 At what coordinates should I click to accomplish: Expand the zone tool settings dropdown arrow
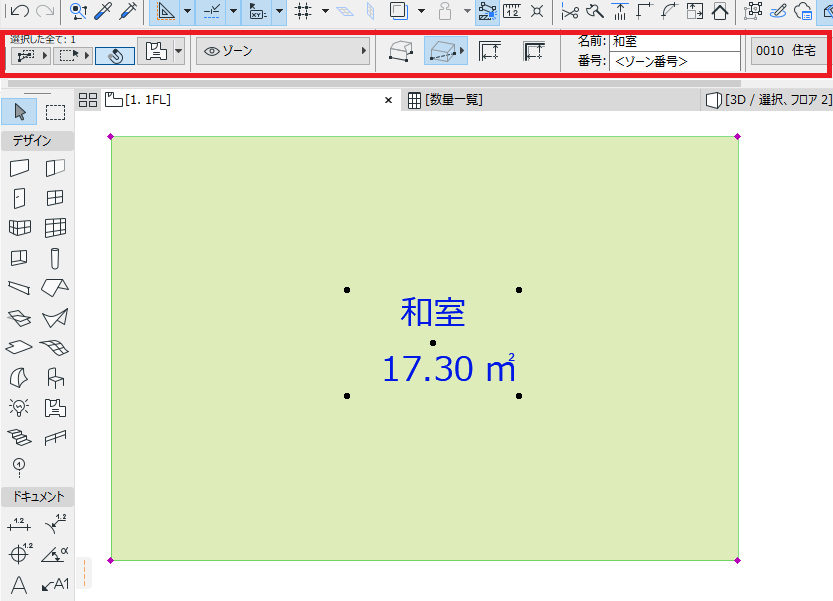pyautogui.click(x=178, y=51)
